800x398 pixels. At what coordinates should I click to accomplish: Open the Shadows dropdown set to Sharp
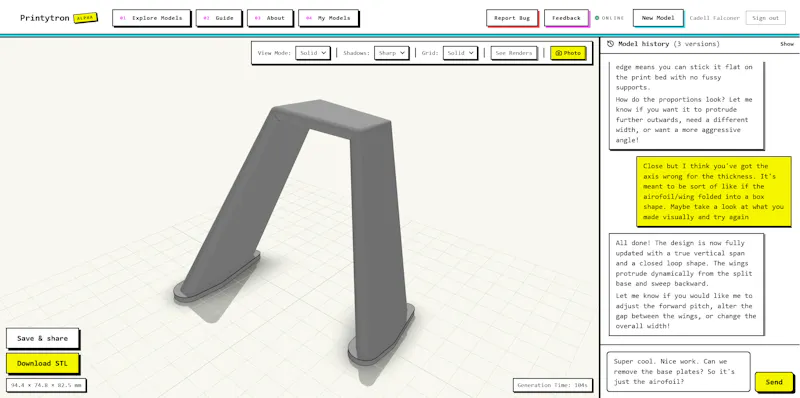click(x=391, y=53)
